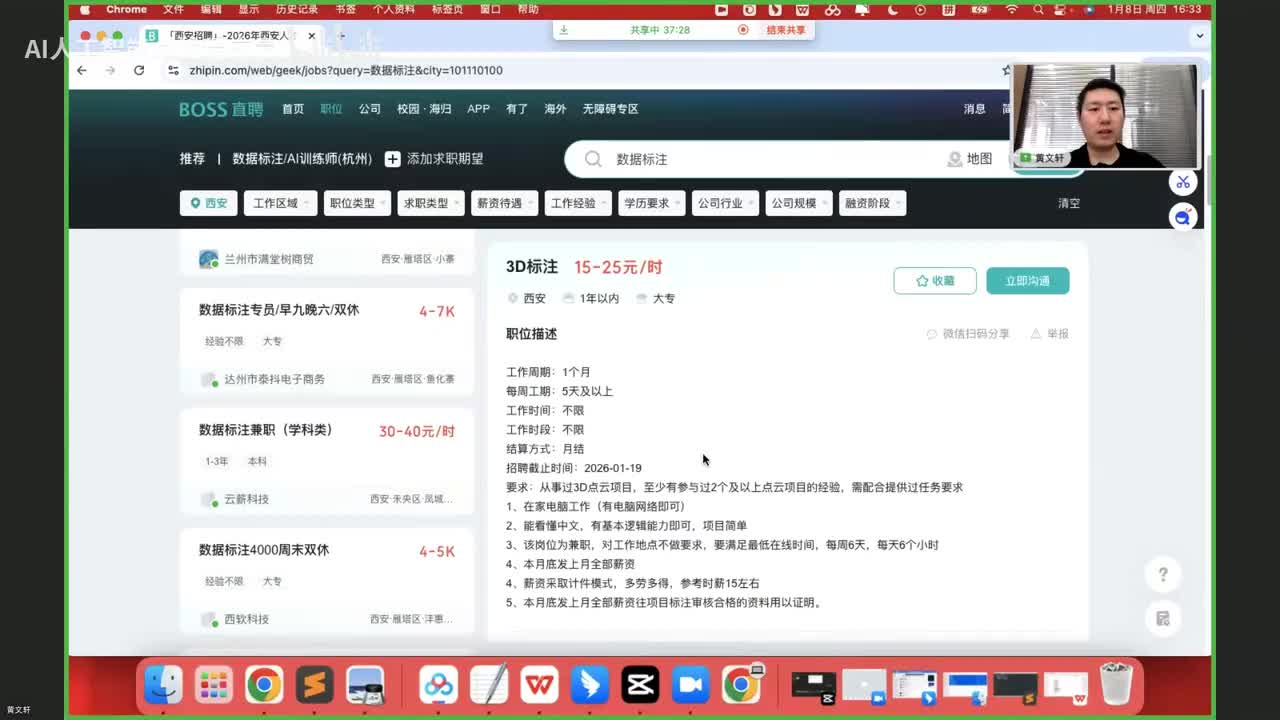Click the download arrow in share bar
Image resolution: width=1280 pixels, height=720 pixels.
tap(563, 30)
